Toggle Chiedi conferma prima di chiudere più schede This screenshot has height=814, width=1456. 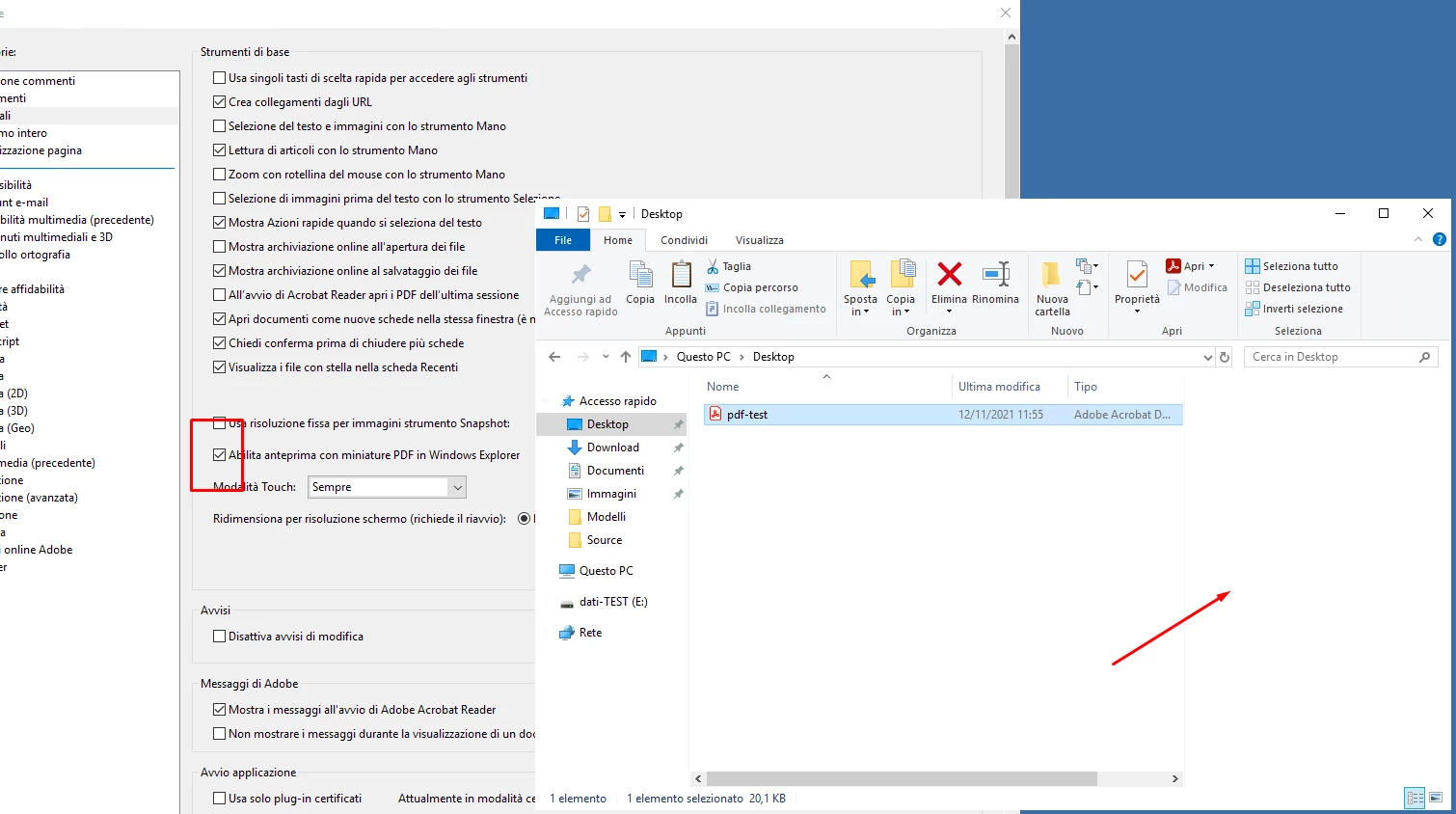pyautogui.click(x=220, y=343)
